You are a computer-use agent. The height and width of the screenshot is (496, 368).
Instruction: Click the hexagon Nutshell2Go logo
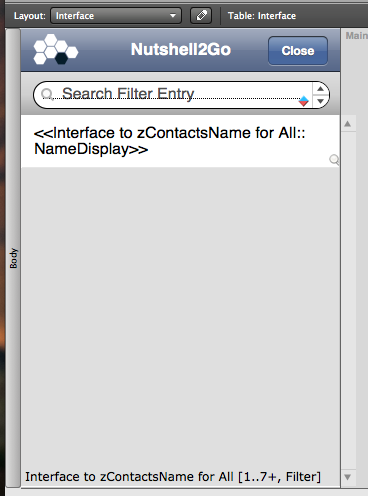point(56,49)
